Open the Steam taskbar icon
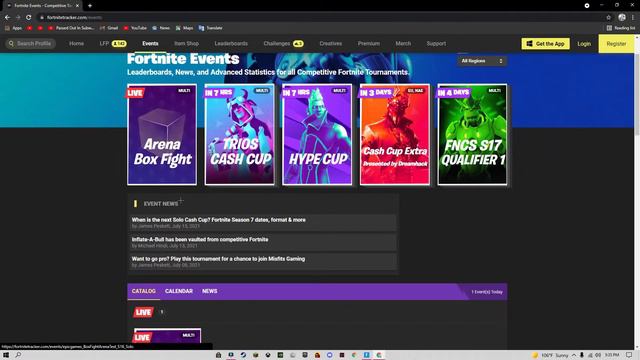 [243, 355]
